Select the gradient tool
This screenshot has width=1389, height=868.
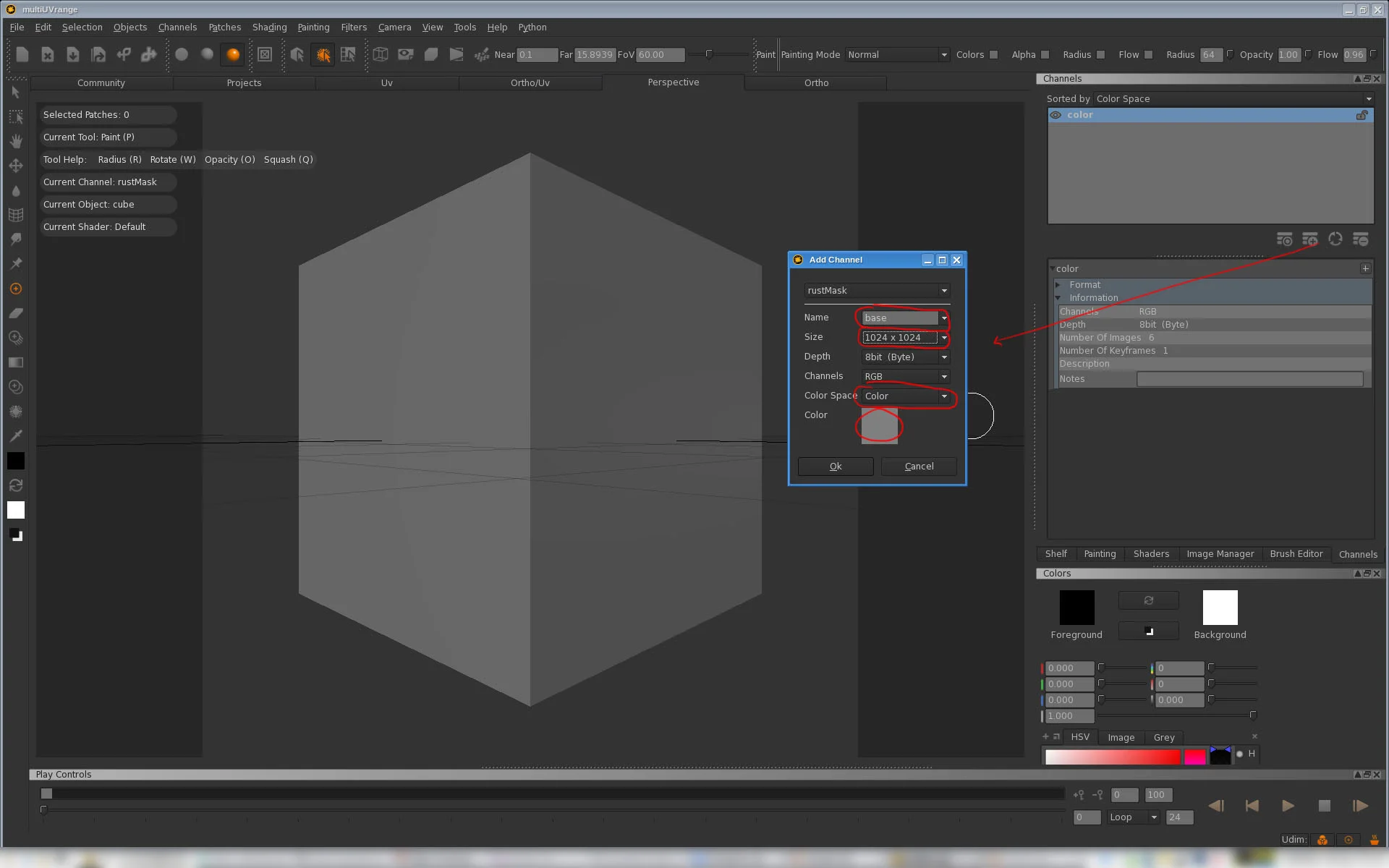tap(16, 362)
